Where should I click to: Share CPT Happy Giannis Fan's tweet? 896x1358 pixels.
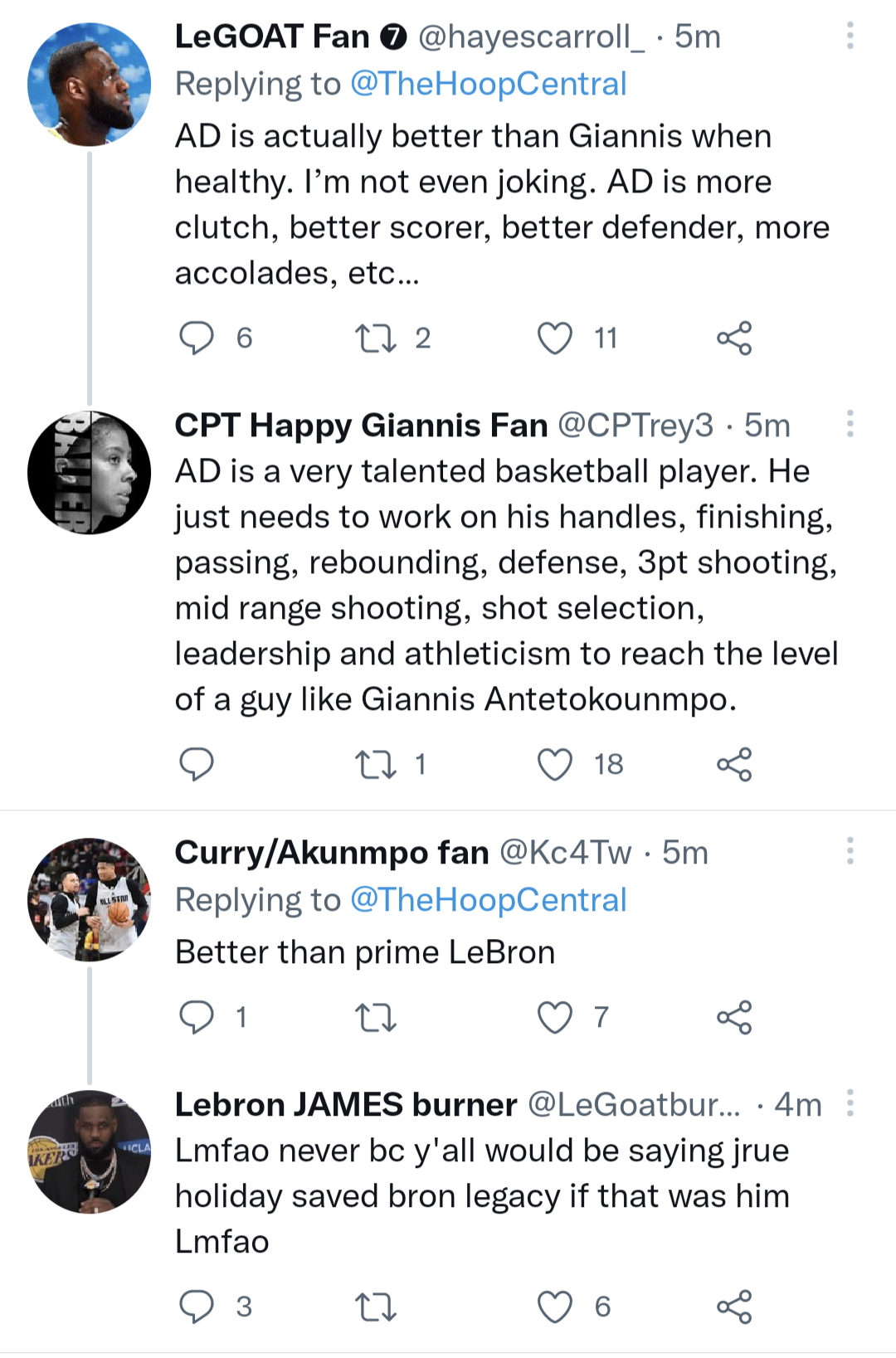pos(734,764)
